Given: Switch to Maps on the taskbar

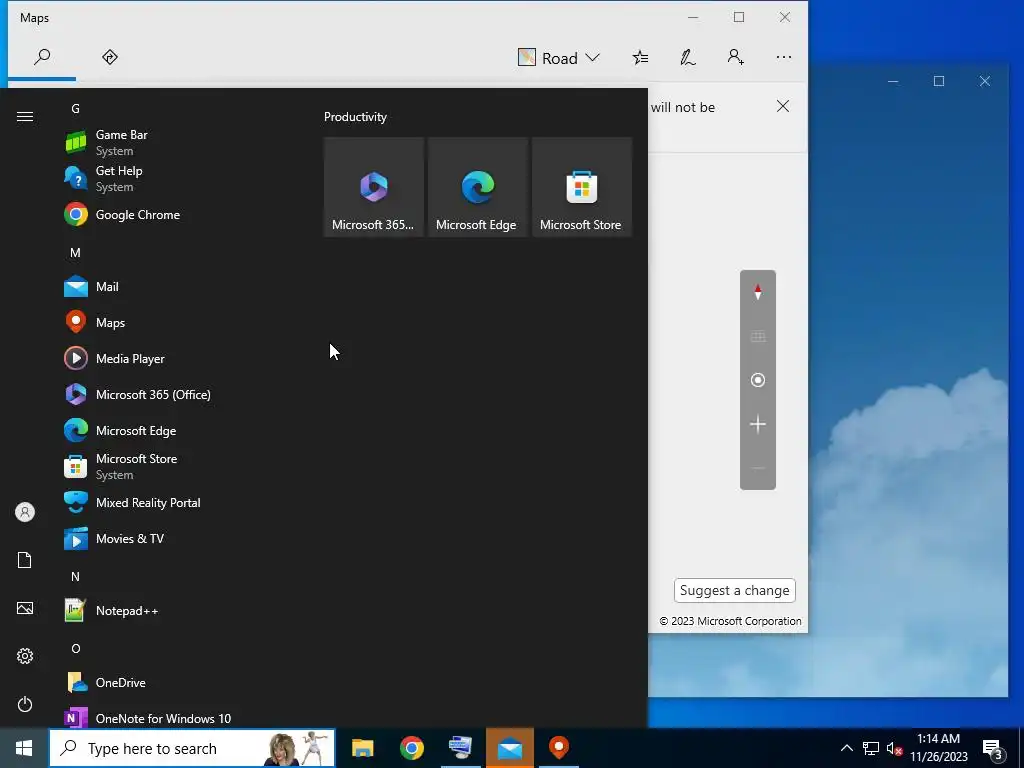Looking at the screenshot, I should (x=558, y=748).
